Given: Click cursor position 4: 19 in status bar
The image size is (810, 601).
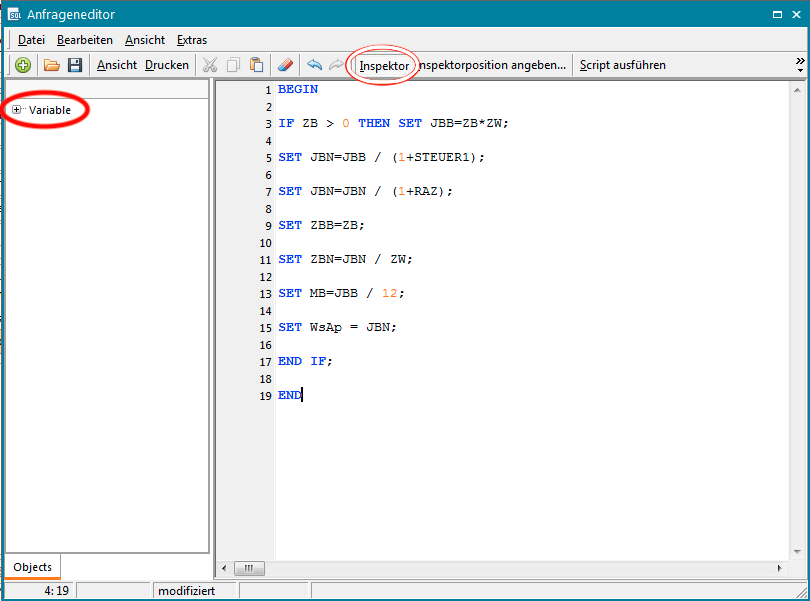Looking at the screenshot, I should [56, 591].
